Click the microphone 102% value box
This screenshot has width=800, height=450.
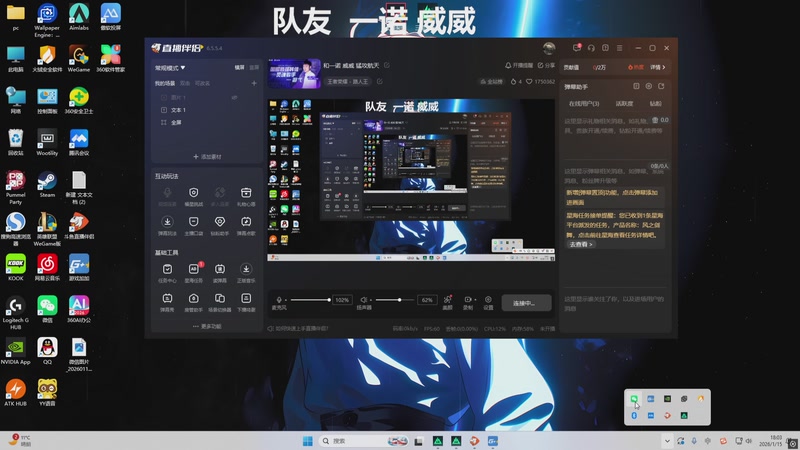pos(342,300)
